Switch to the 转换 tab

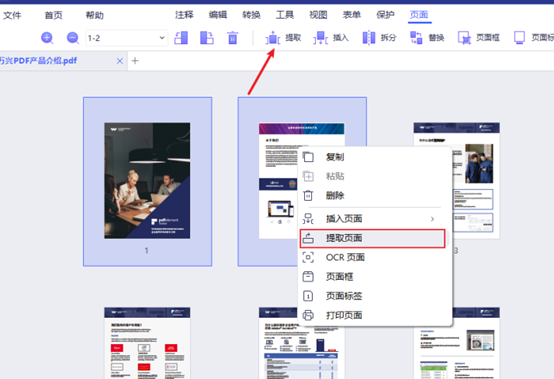251,15
